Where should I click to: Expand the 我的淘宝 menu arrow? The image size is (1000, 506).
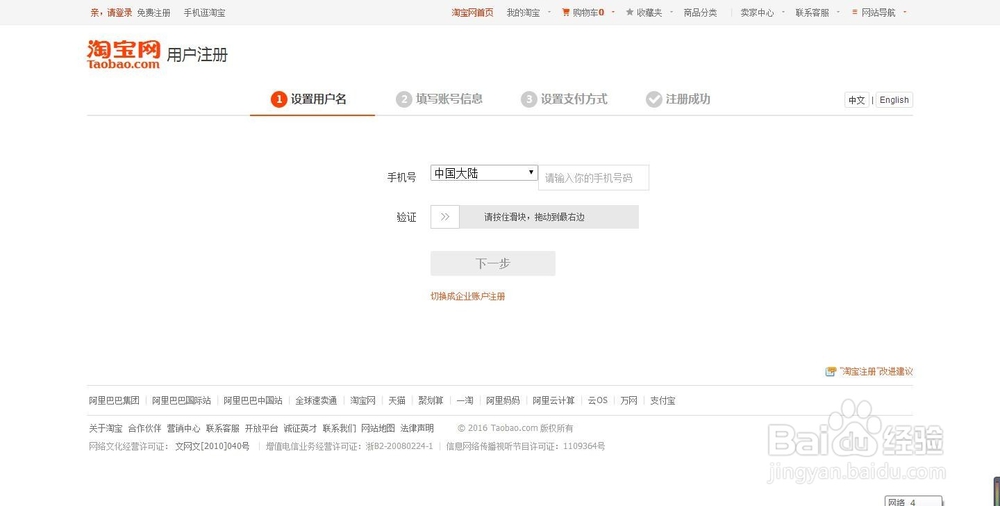(549, 12)
